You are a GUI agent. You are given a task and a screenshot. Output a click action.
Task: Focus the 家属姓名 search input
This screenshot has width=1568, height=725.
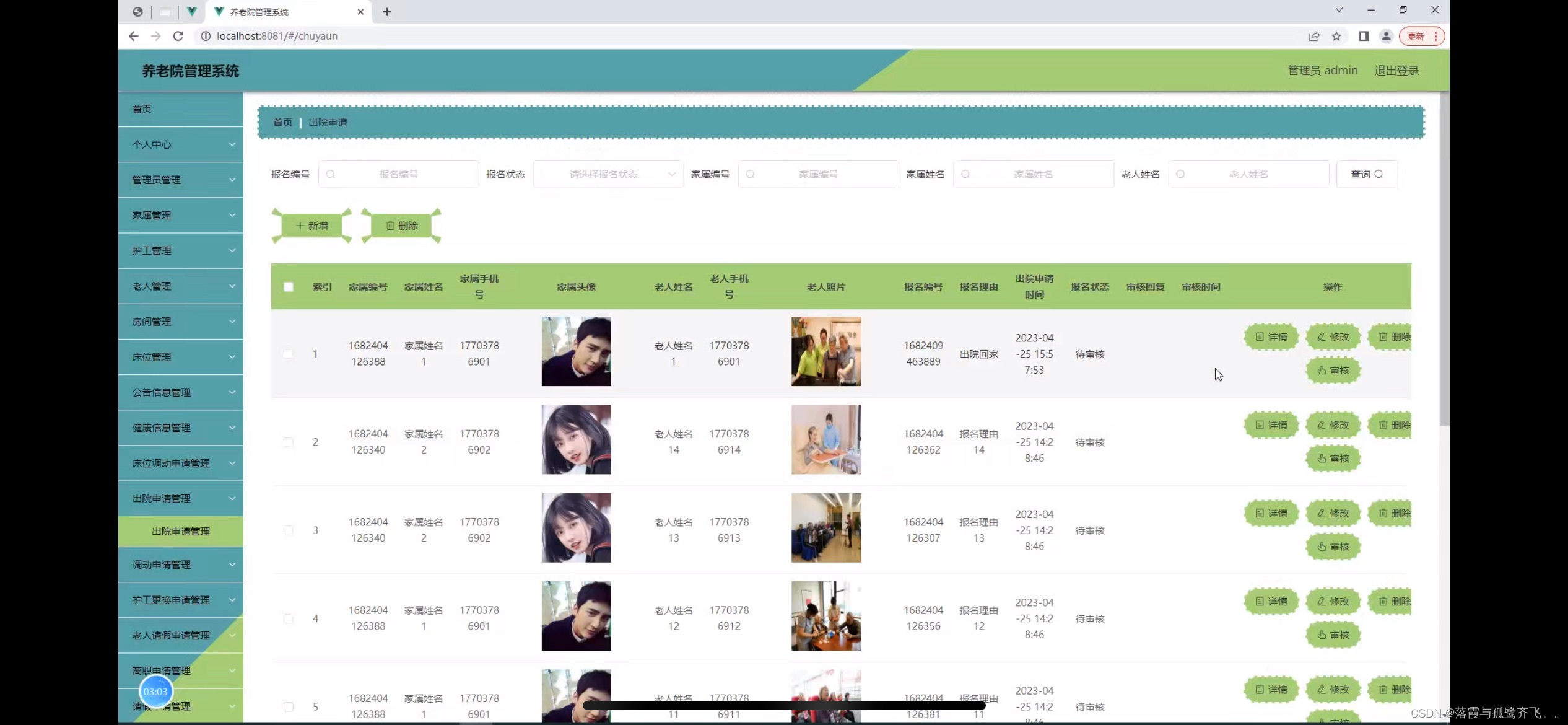pyautogui.click(x=1034, y=174)
